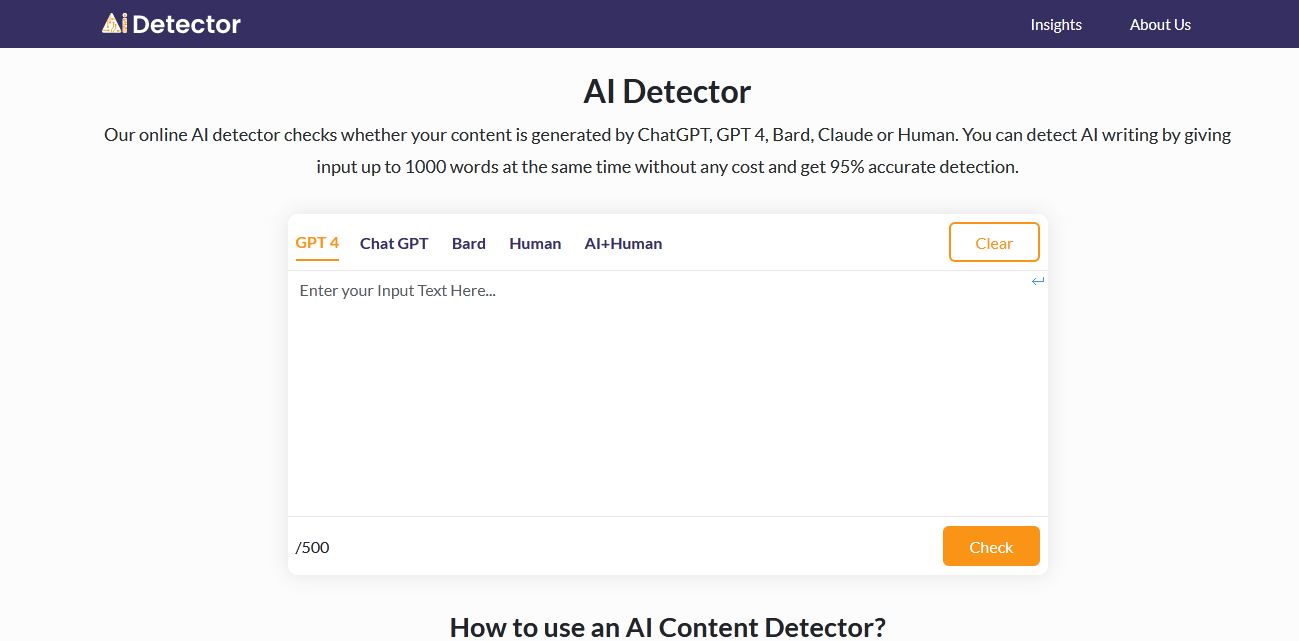This screenshot has height=641, width=1299.
Task: Click the white Detector wordmark in header
Action: pyautogui.click(x=186, y=24)
